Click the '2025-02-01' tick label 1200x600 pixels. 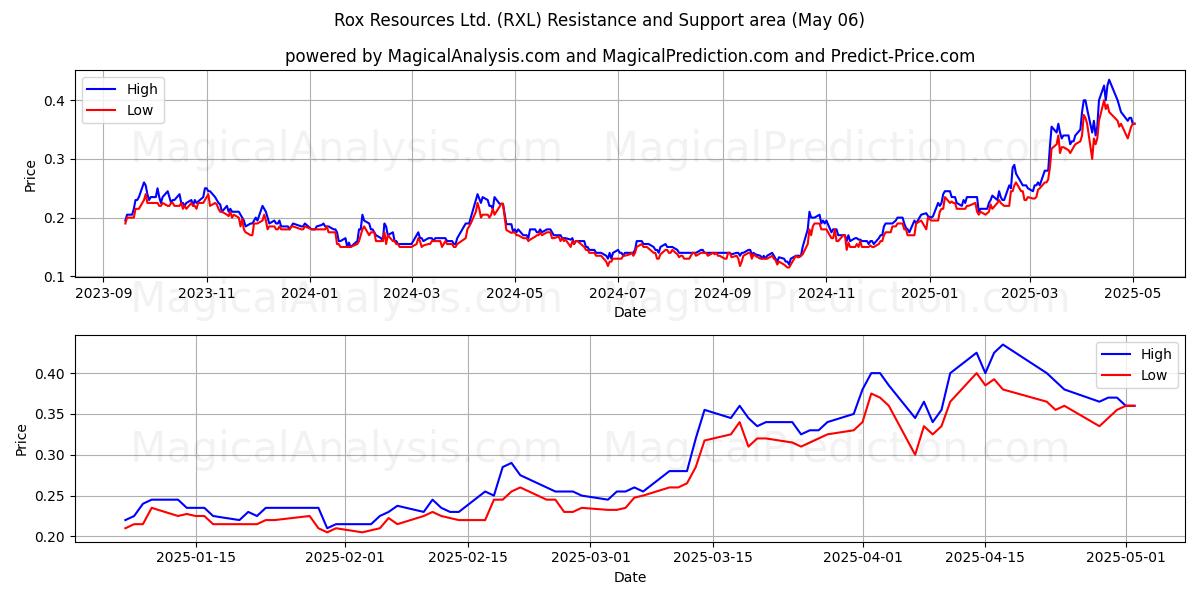pos(345,558)
